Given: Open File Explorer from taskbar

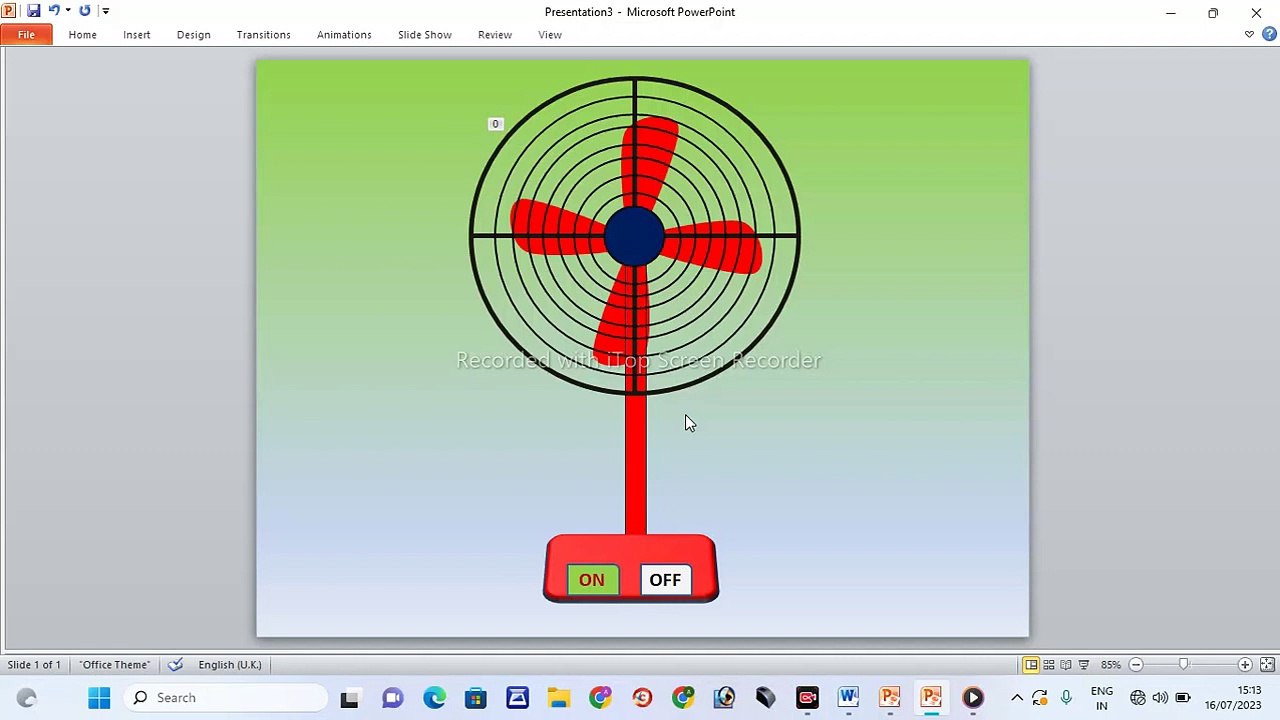Looking at the screenshot, I should pyautogui.click(x=559, y=698).
